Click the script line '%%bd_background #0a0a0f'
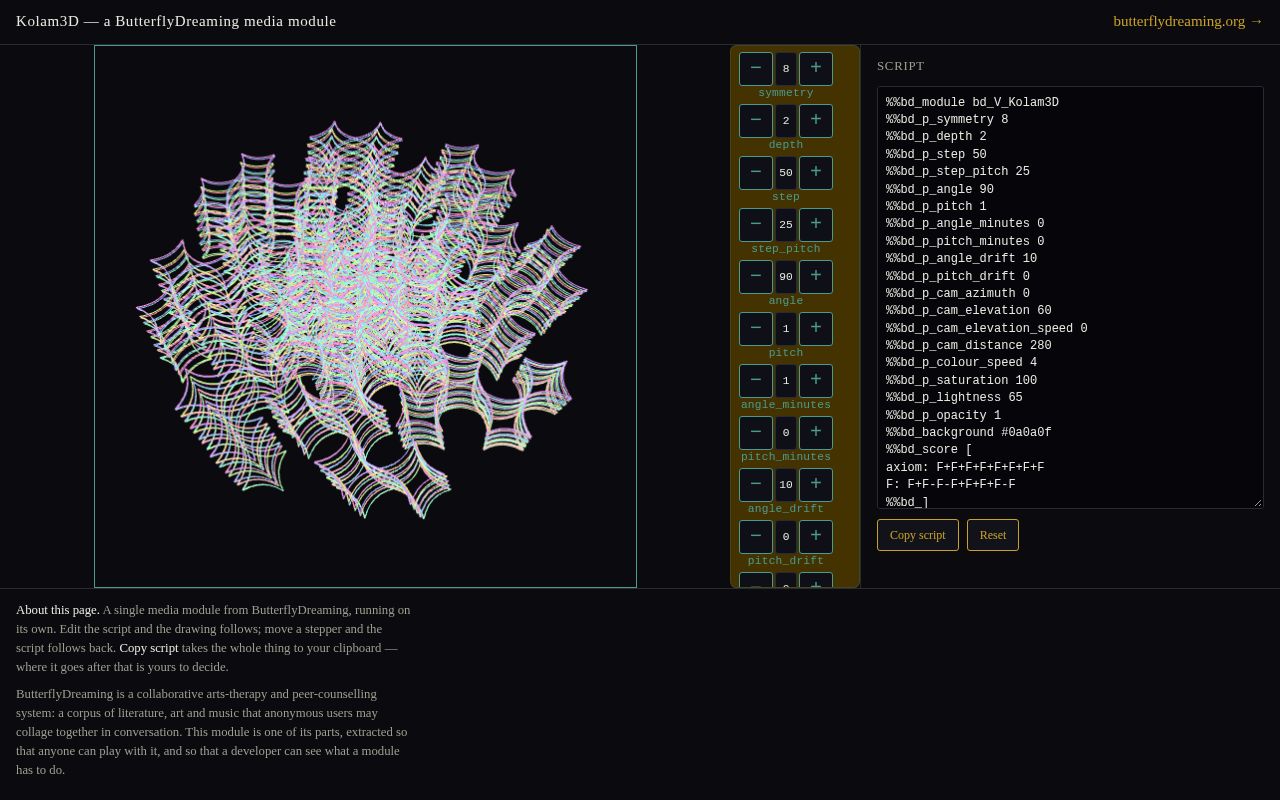The width and height of the screenshot is (1280, 800). [969, 433]
